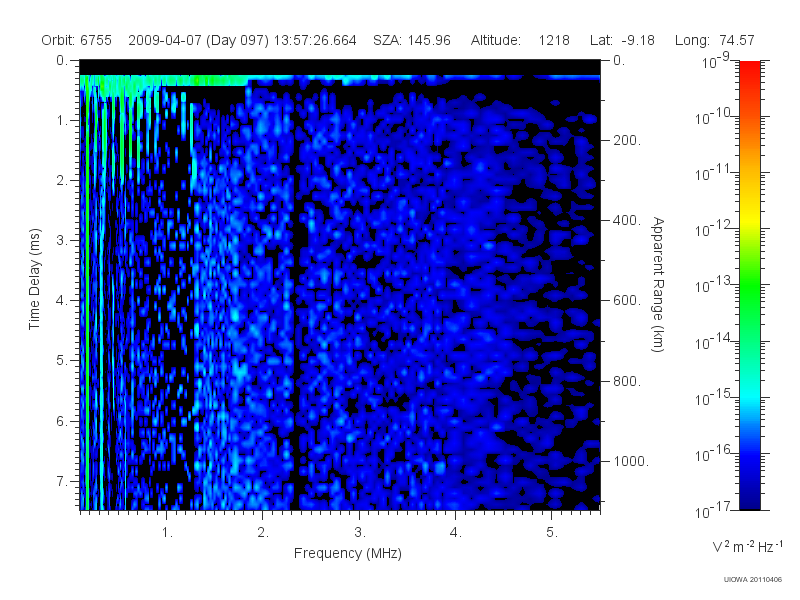Click the dark blue bottom of color bar
800x600 pixels.
tap(749, 497)
